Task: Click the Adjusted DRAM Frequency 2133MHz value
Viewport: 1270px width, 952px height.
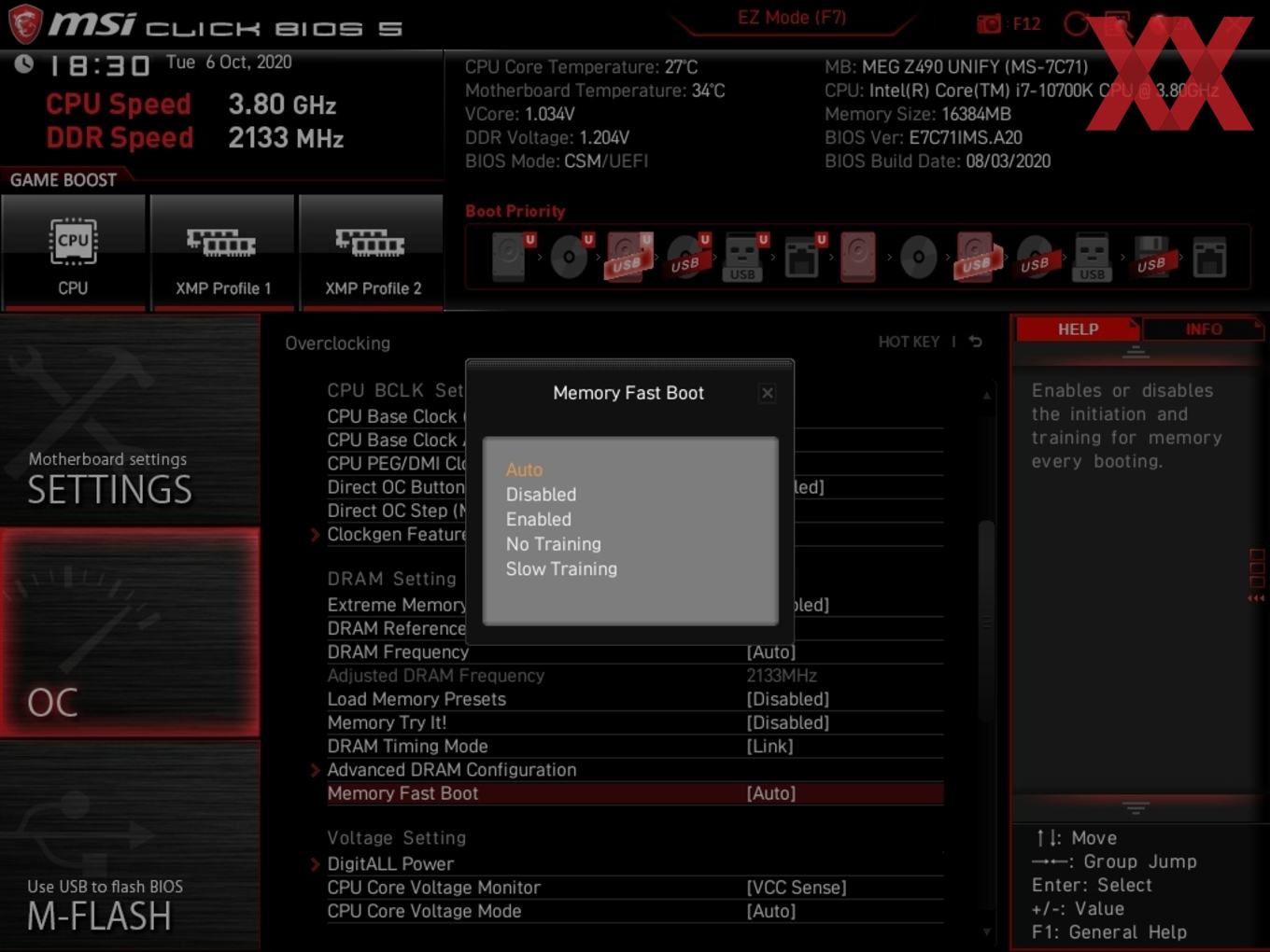Action: [782, 676]
